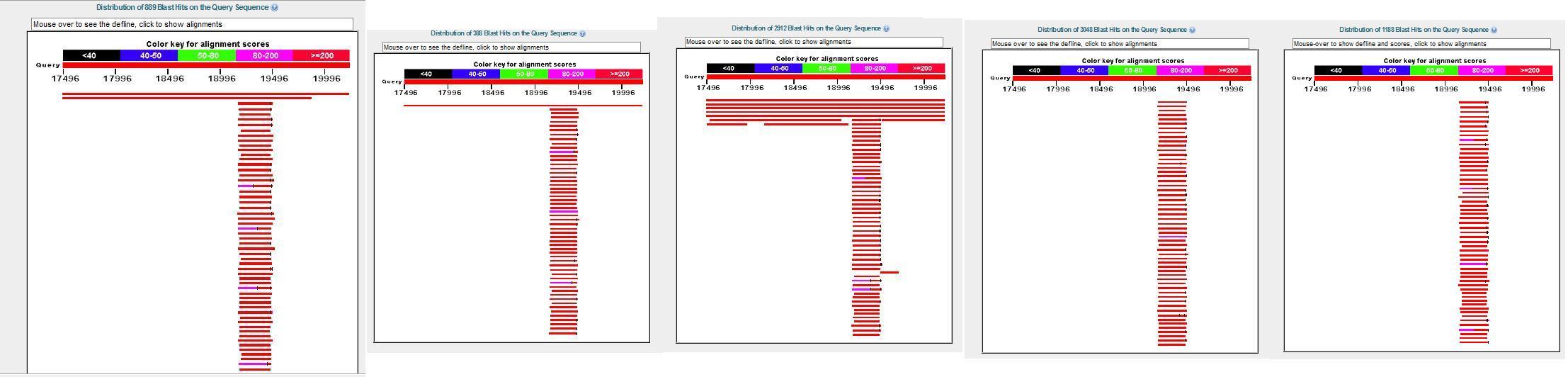Click help icon after 2912 Blast Hits title
This screenshot has height=377, width=1568.
[x=886, y=29]
